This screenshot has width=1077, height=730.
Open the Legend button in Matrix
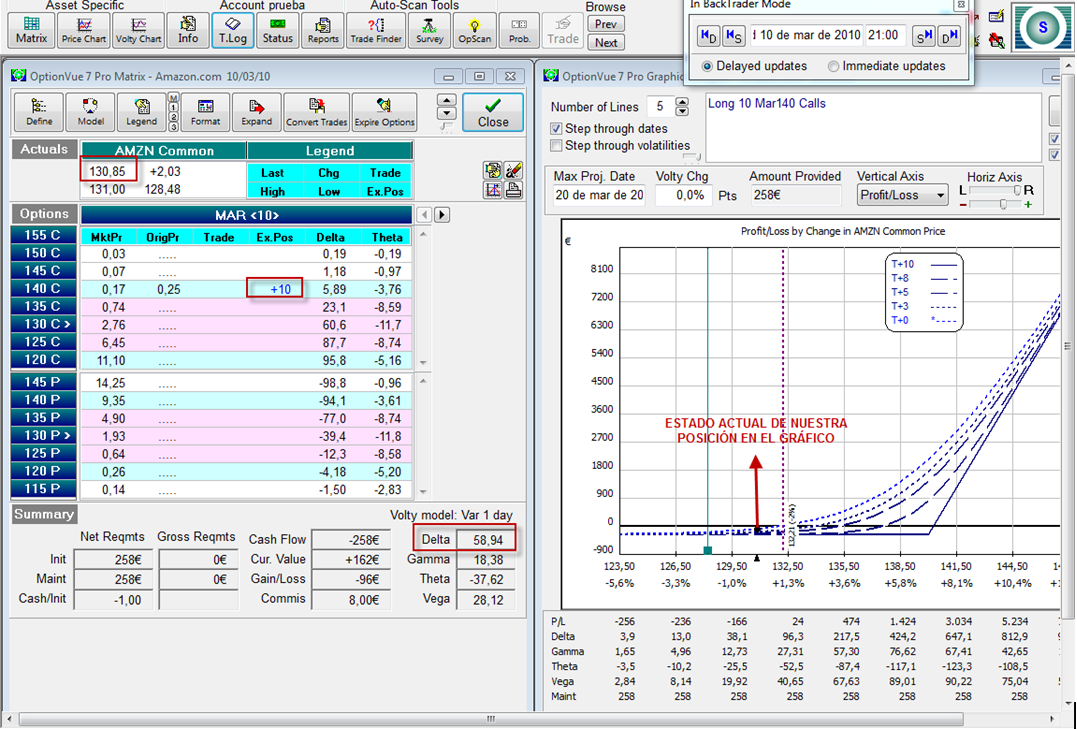141,112
